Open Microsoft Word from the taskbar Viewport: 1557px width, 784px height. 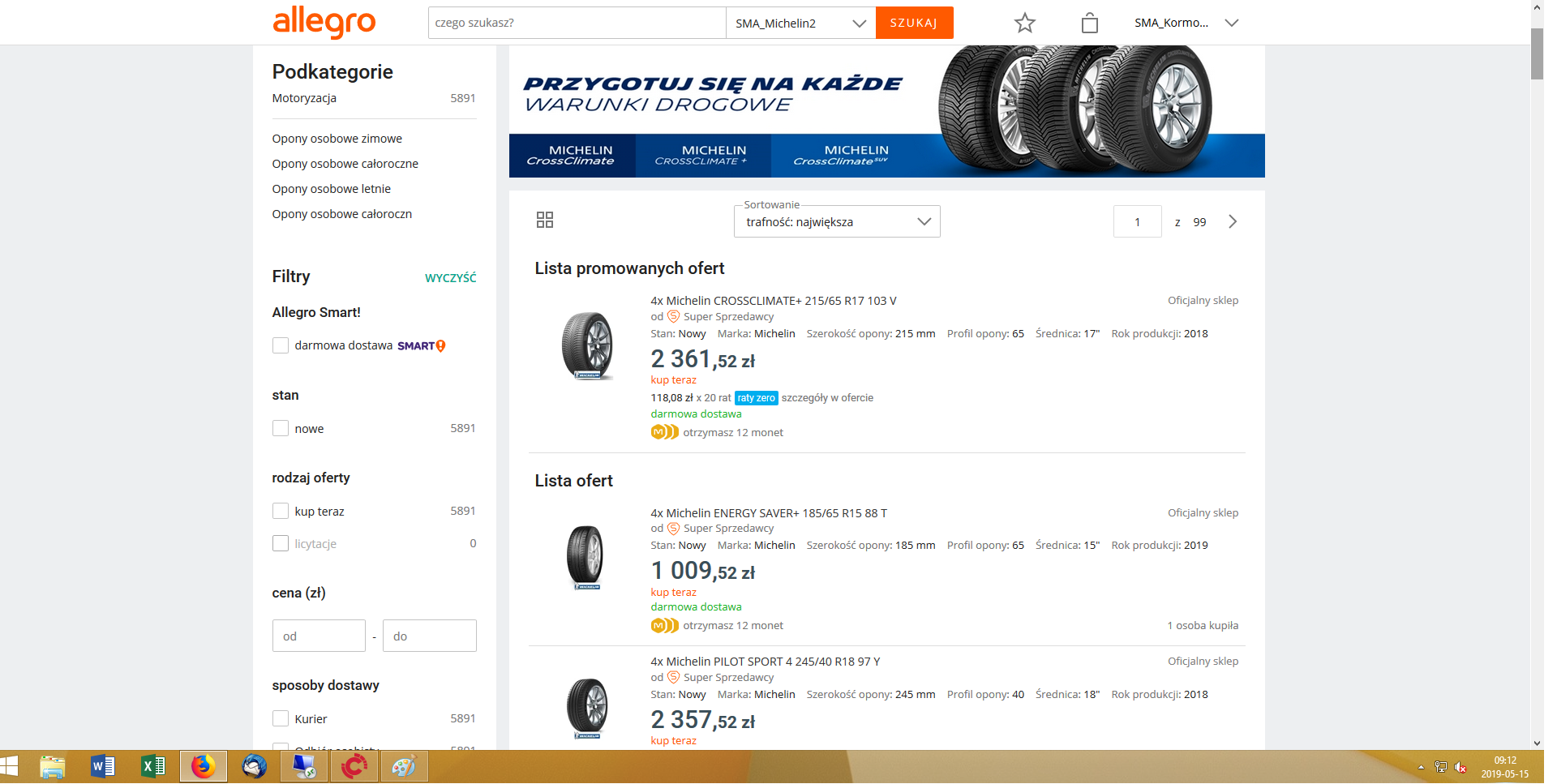click(x=103, y=766)
